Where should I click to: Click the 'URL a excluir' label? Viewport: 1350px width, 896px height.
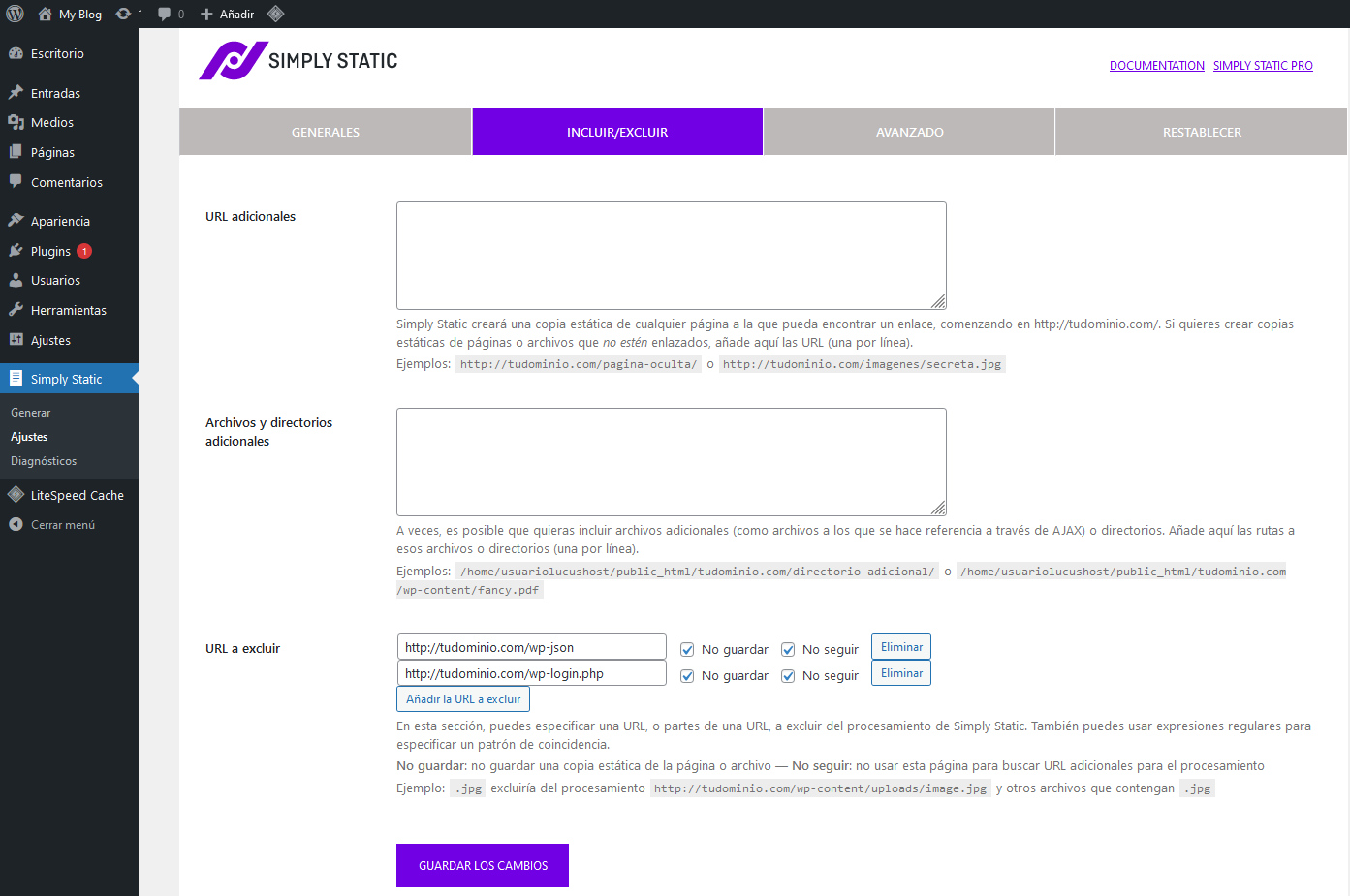pos(242,648)
